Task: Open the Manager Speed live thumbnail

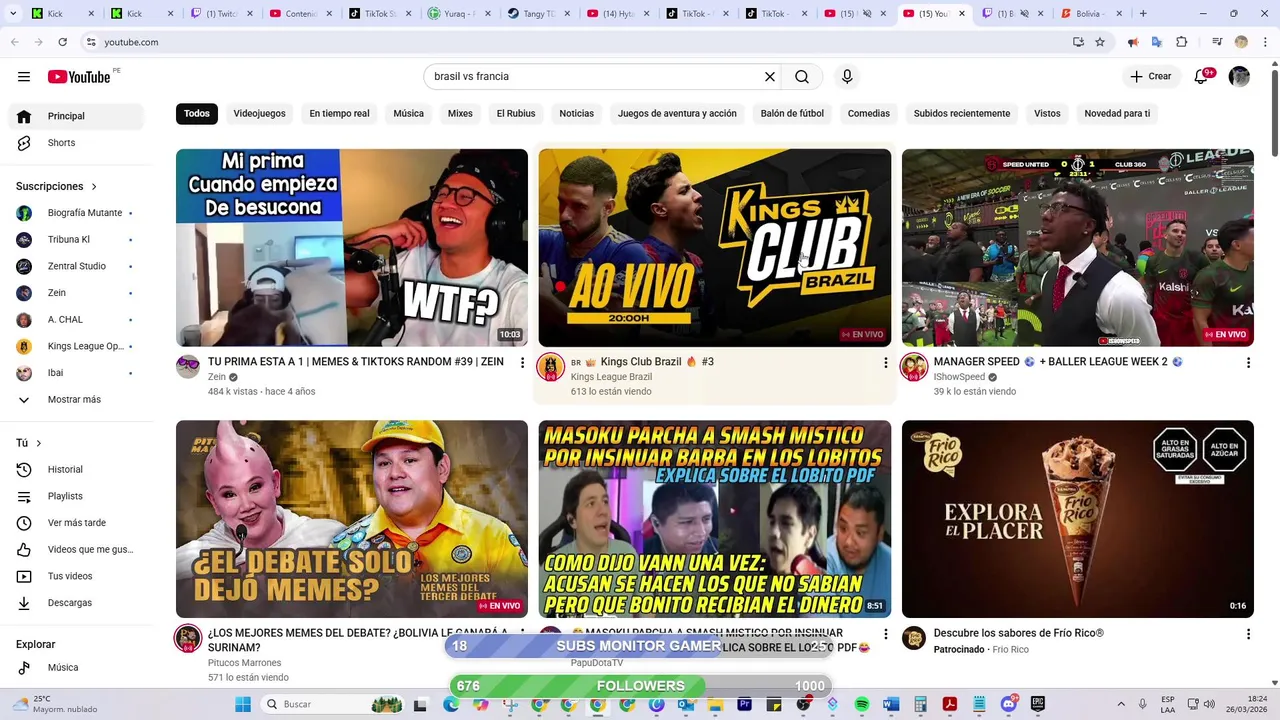Action: 1078,248
